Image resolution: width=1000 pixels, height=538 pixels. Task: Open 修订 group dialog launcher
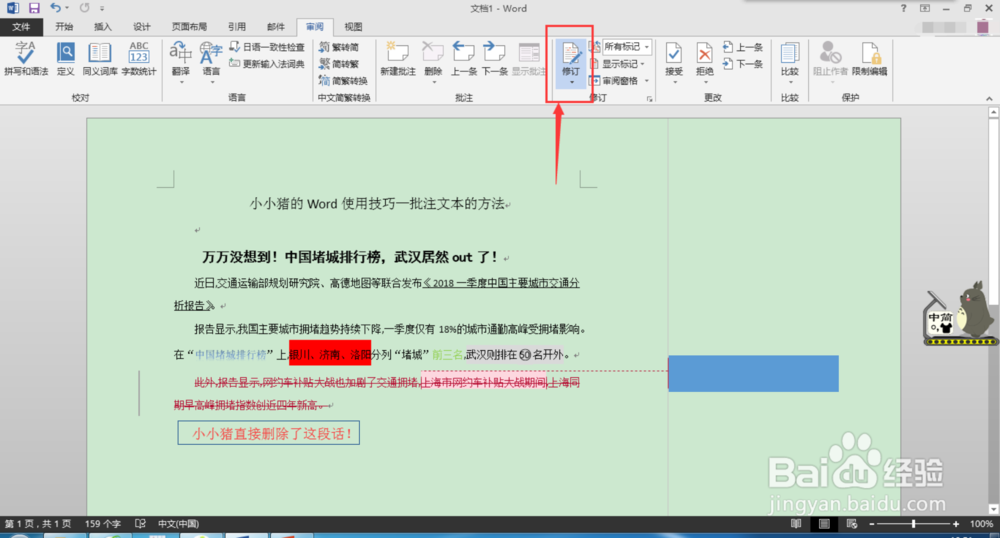[649, 99]
